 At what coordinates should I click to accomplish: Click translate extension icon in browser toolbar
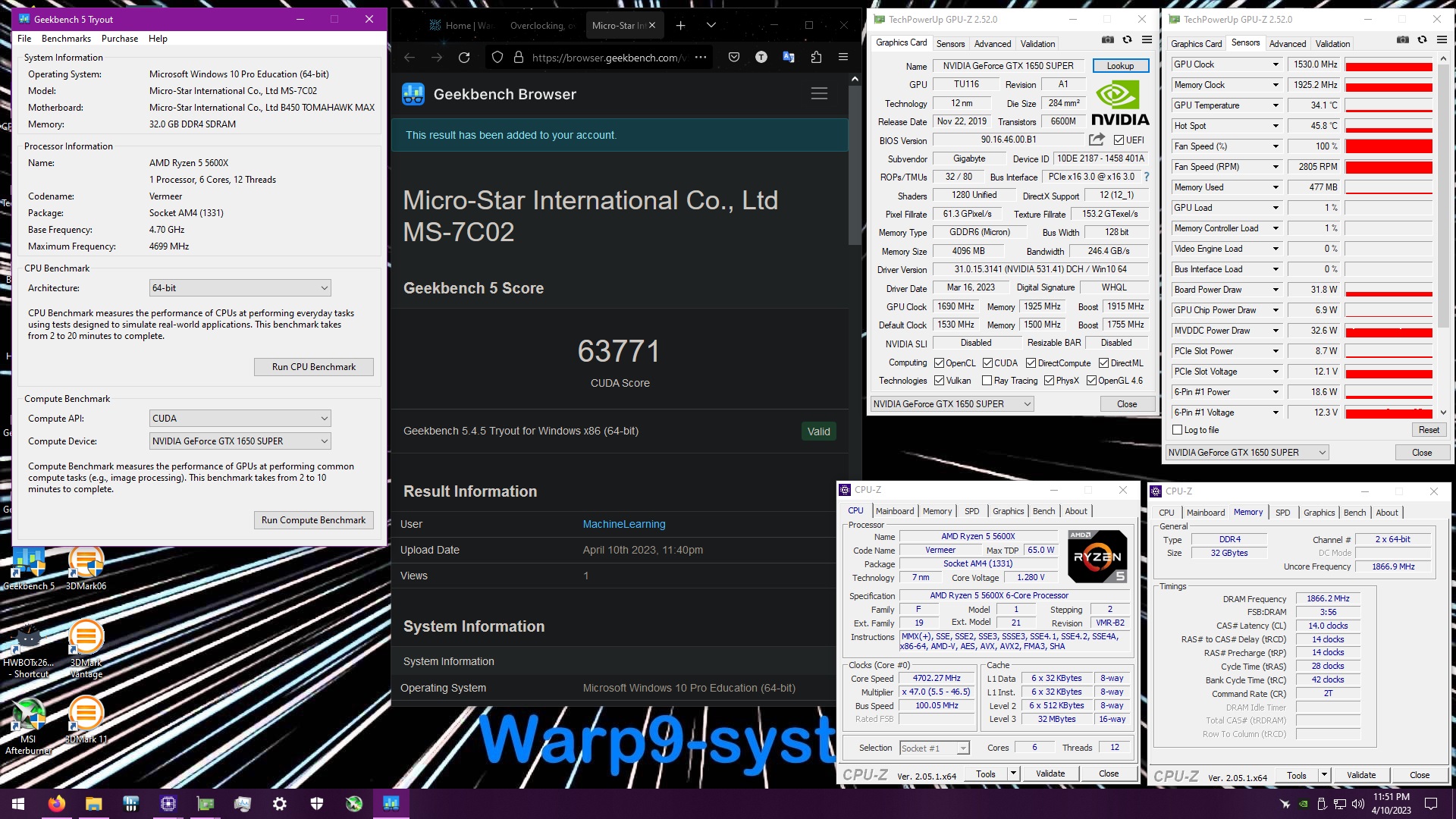pos(789,57)
